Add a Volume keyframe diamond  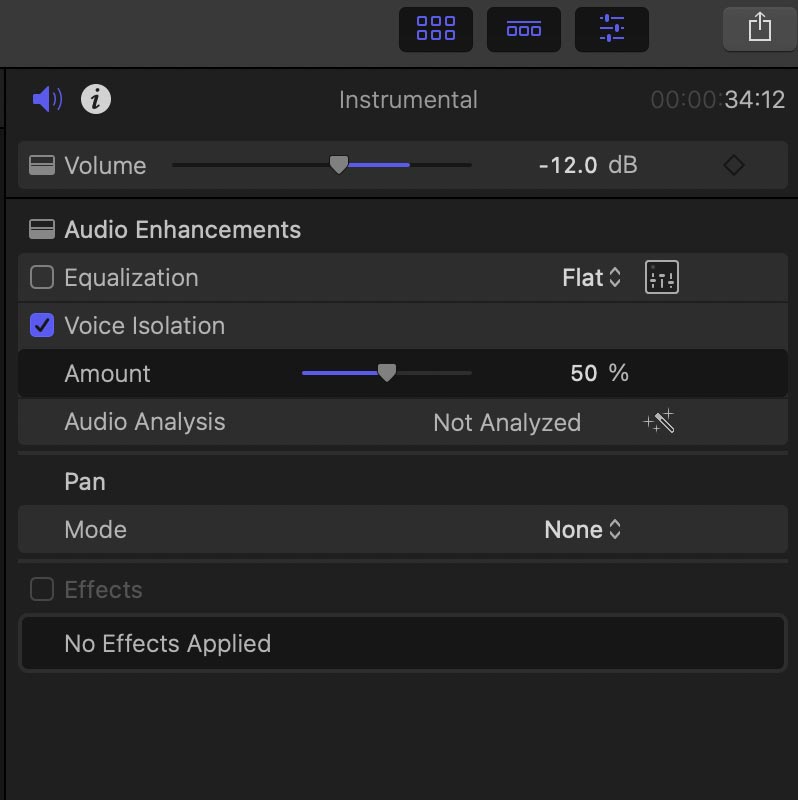(734, 165)
